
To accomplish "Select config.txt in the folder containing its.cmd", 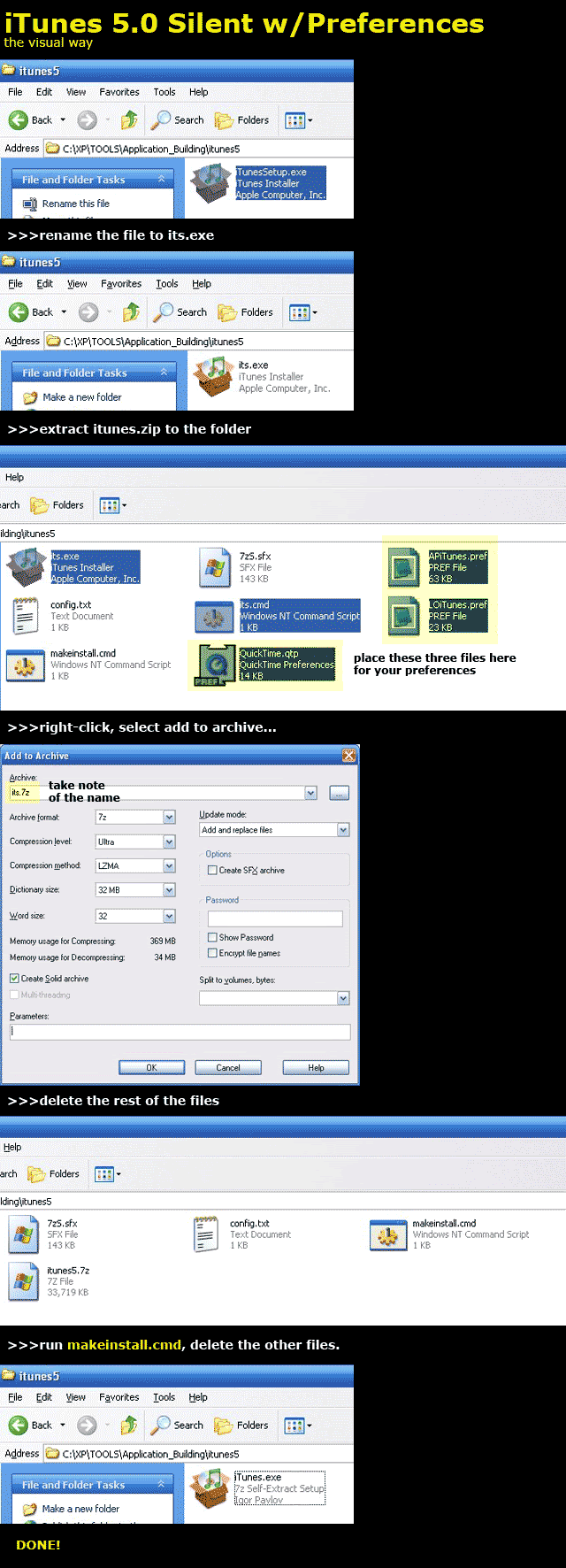I will tap(62, 616).
